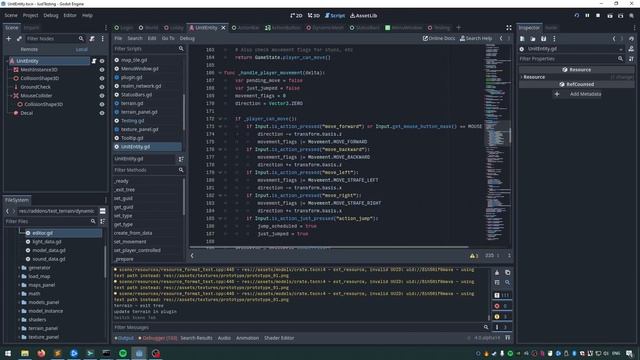The width and height of the screenshot is (640, 360).
Task: Toggle visibility of the first CollisionShape3D node
Action: [x=102, y=78]
